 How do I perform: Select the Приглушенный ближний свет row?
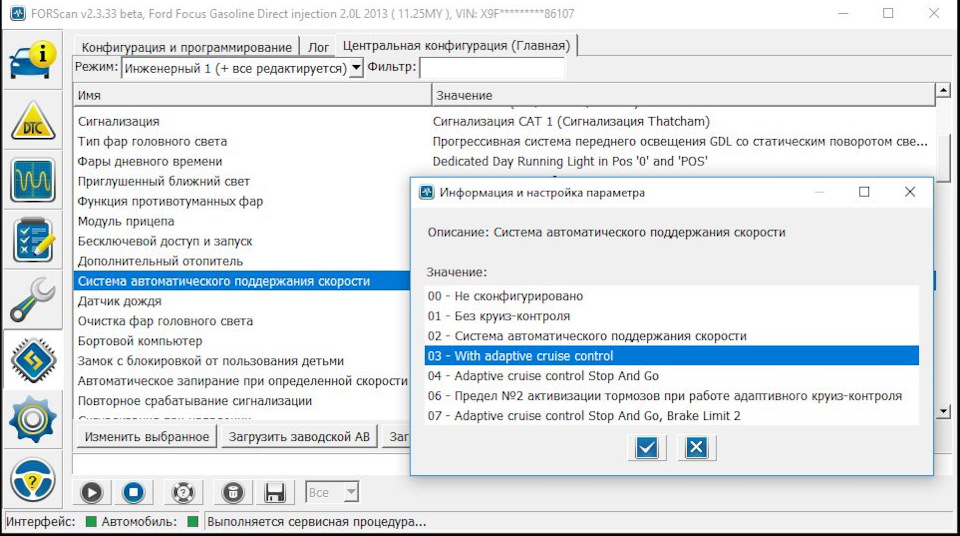click(x=242, y=181)
